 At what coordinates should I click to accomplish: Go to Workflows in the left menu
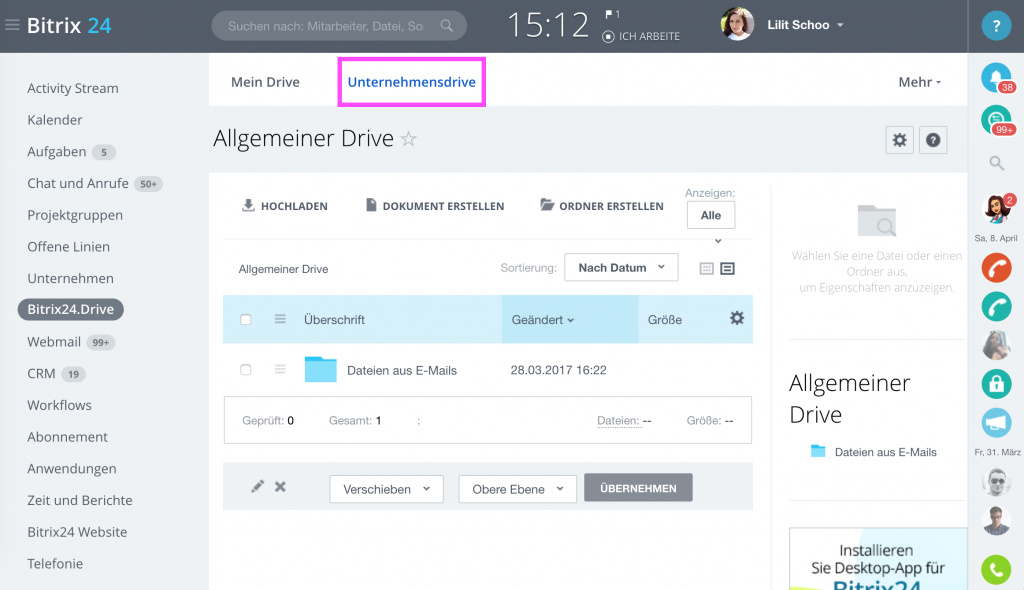click(x=59, y=405)
